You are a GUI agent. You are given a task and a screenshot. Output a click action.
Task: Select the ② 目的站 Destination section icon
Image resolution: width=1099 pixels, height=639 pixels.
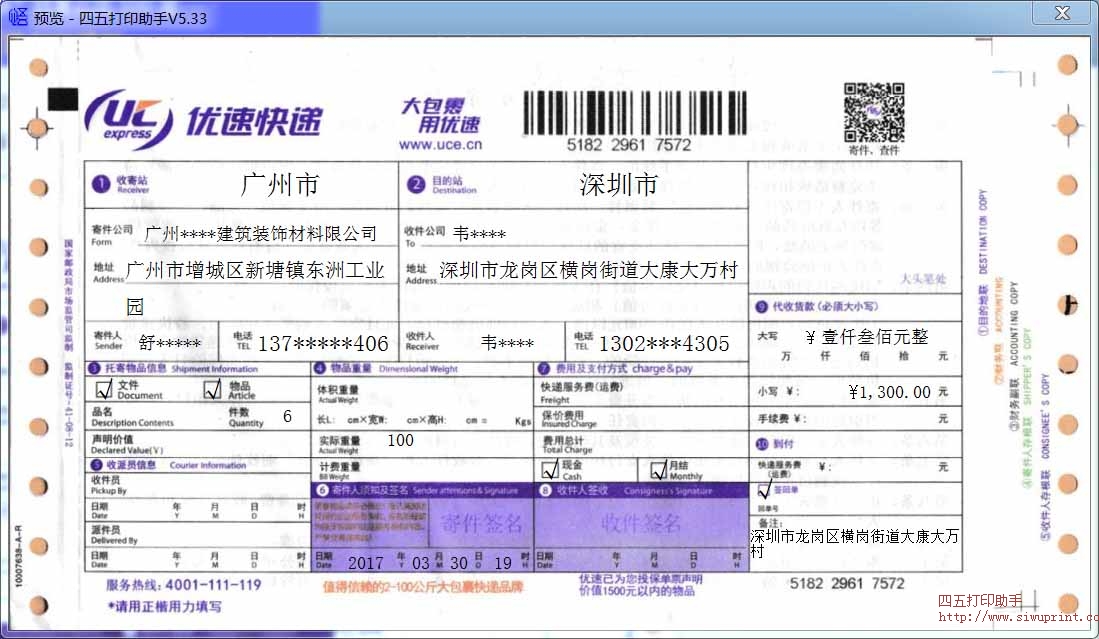pos(417,185)
